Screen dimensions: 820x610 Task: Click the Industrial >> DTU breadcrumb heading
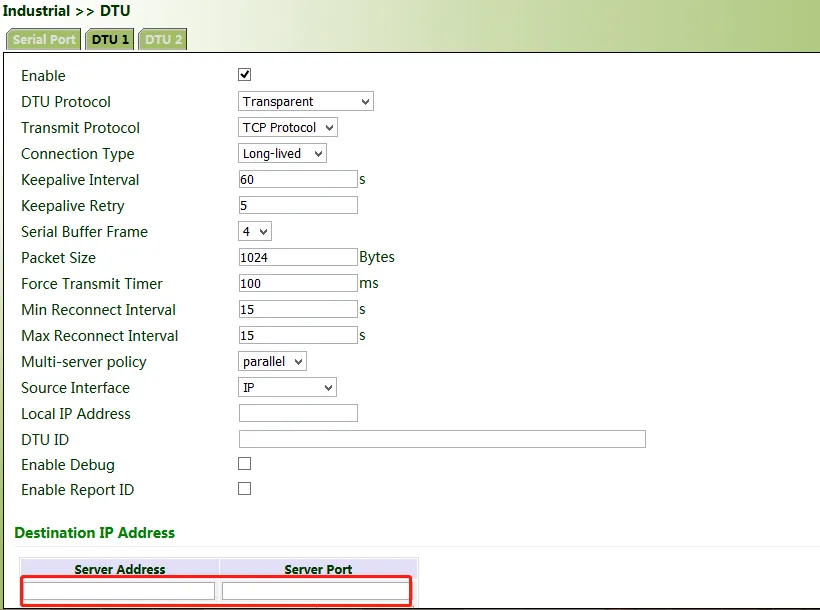66,10
